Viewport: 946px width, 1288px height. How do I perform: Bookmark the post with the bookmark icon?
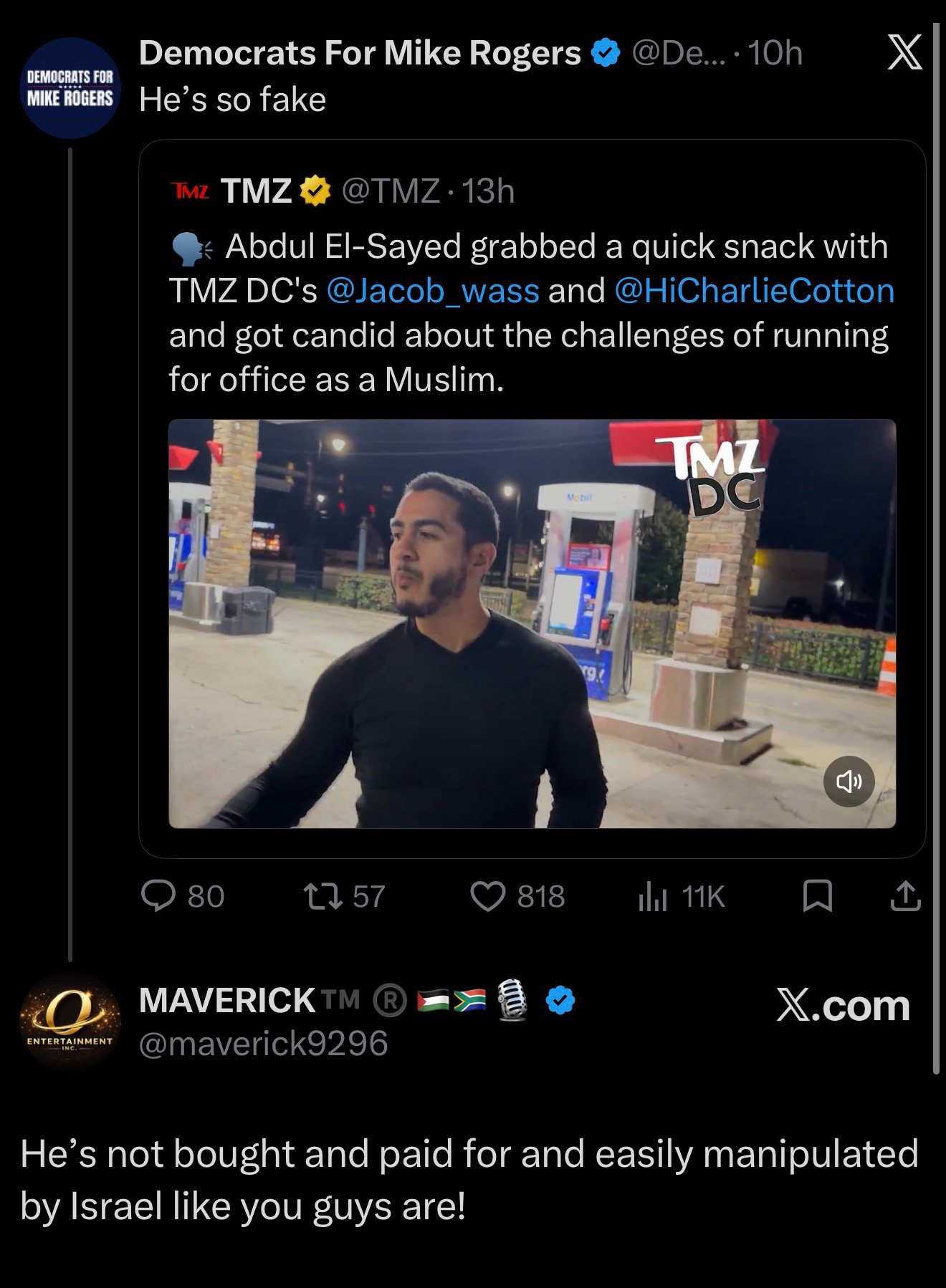(818, 896)
